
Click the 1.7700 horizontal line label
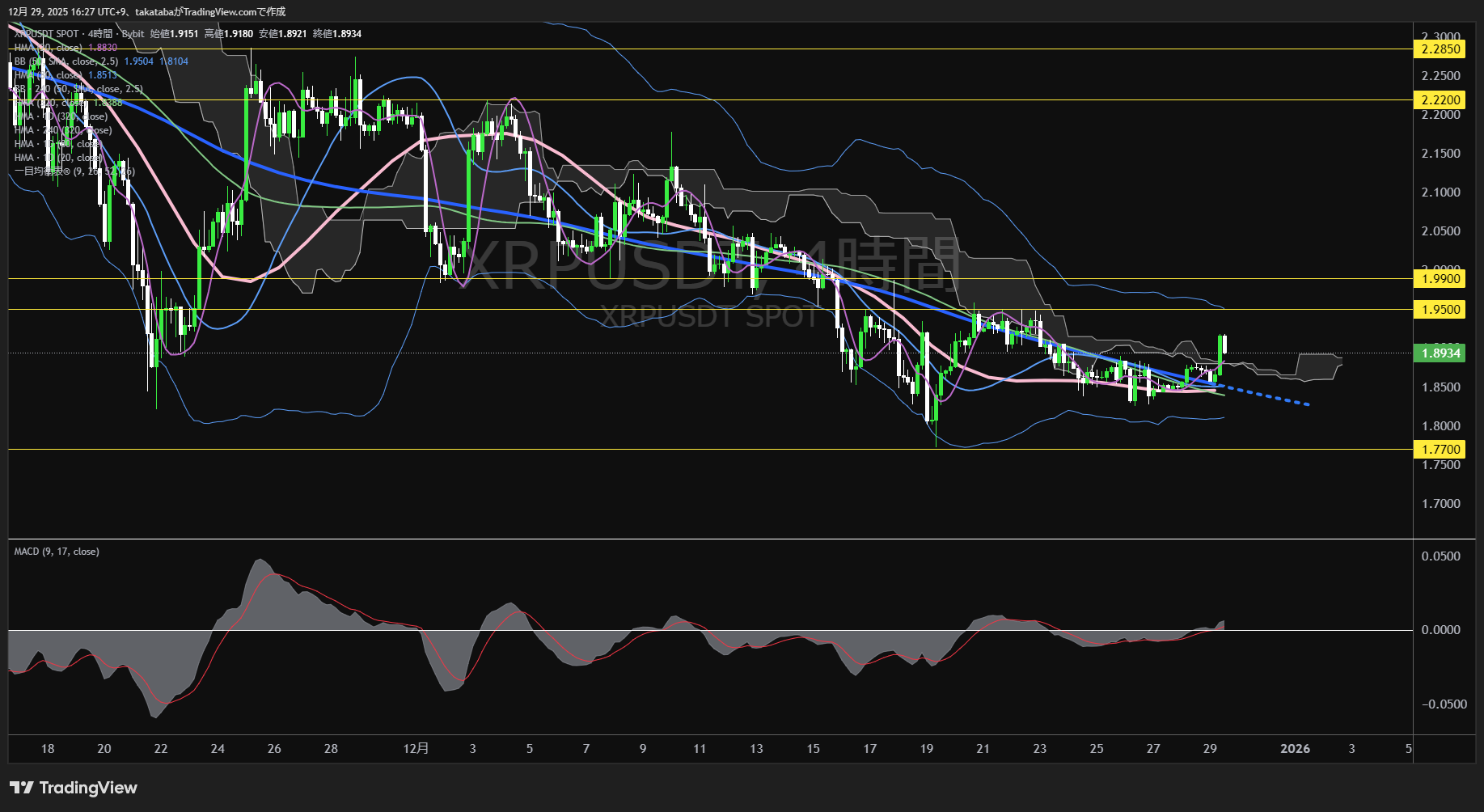tap(1440, 450)
